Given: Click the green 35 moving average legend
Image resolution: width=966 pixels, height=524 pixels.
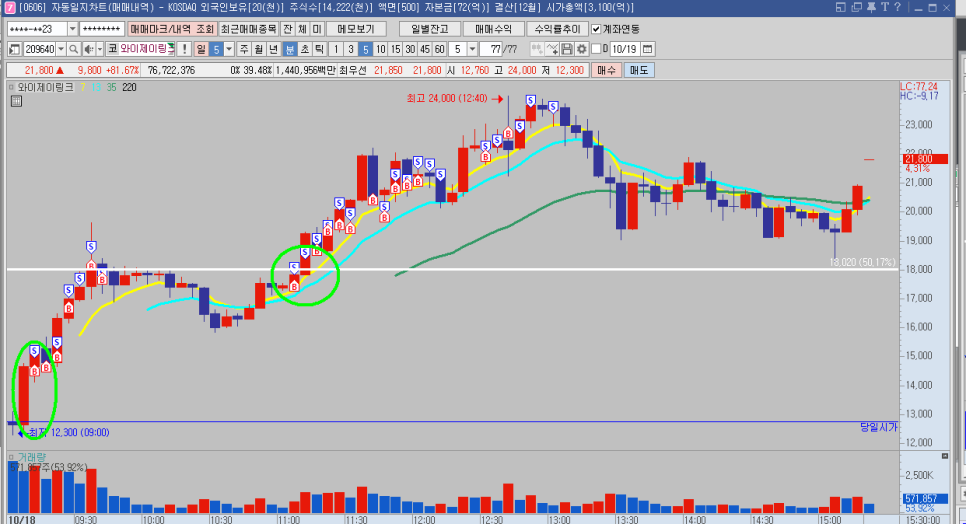Looking at the screenshot, I should pos(112,87).
